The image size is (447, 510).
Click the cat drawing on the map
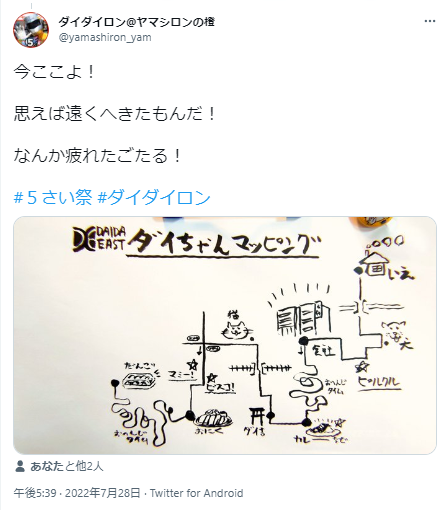click(x=237, y=327)
